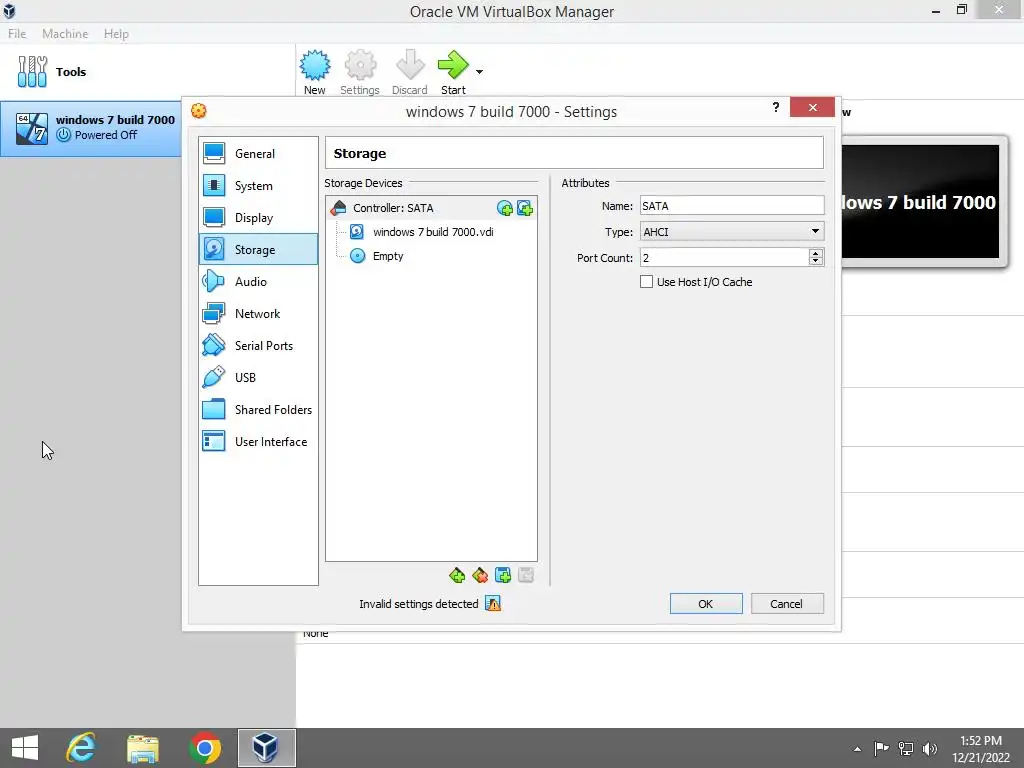Click the VirtualBox taskbar icon
This screenshot has height=768, width=1024.
tap(266, 748)
